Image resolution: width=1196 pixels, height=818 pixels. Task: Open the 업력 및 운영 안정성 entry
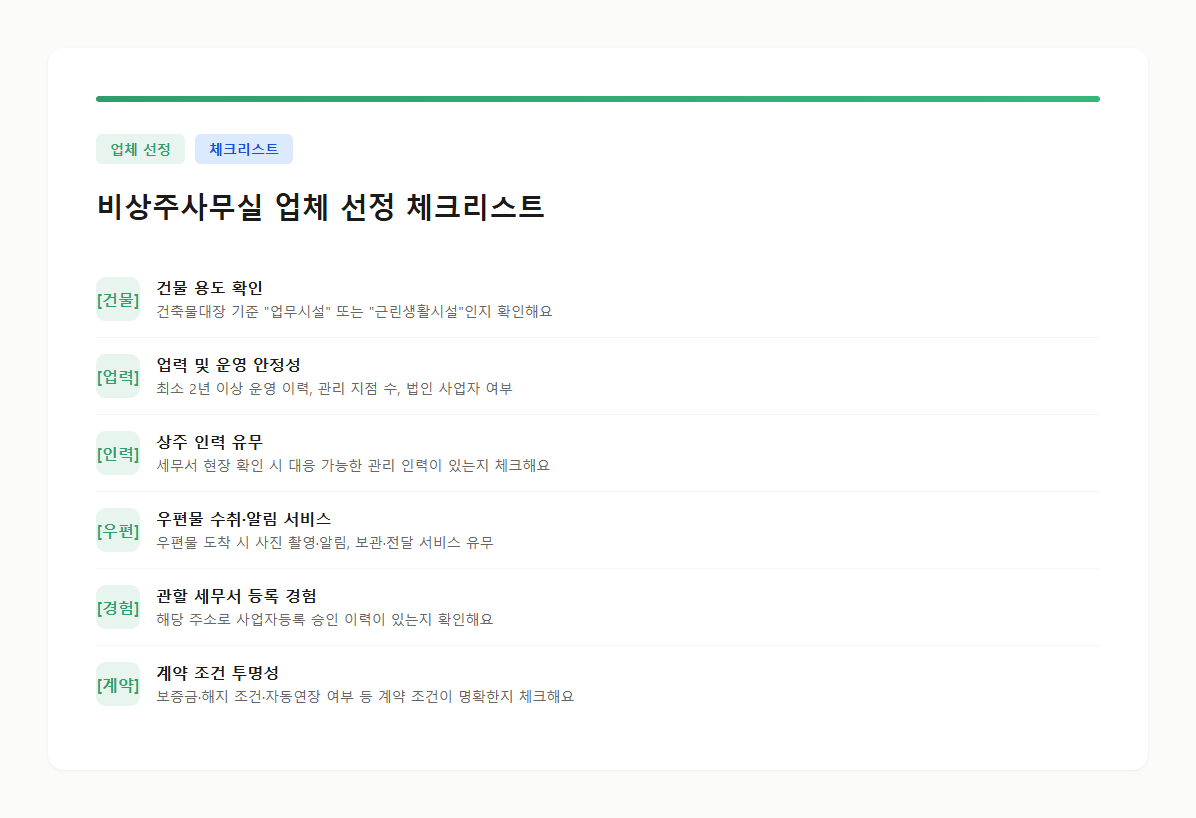click(x=238, y=365)
